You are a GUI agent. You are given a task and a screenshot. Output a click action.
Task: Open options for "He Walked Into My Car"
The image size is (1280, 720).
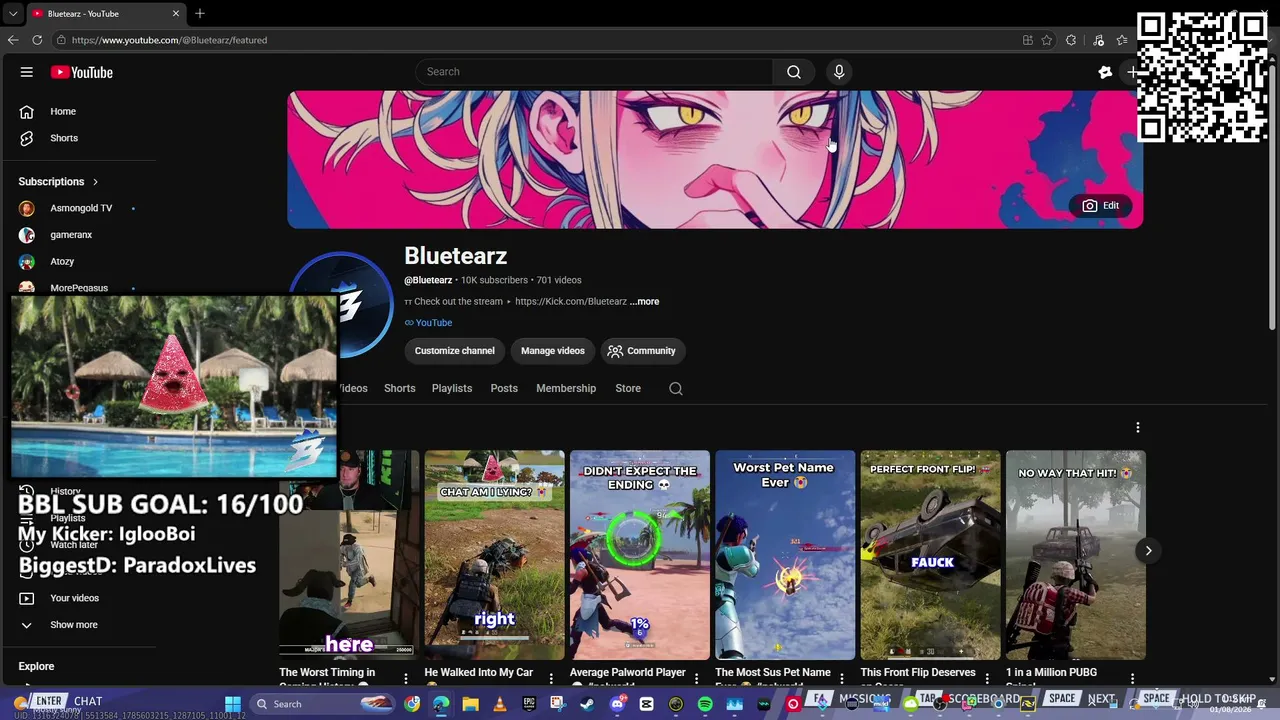(x=551, y=678)
